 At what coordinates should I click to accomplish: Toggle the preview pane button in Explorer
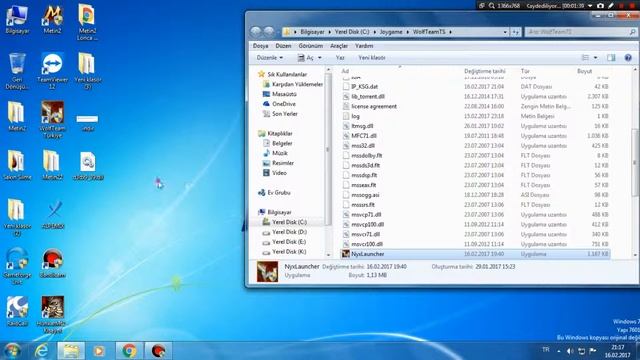point(611,58)
